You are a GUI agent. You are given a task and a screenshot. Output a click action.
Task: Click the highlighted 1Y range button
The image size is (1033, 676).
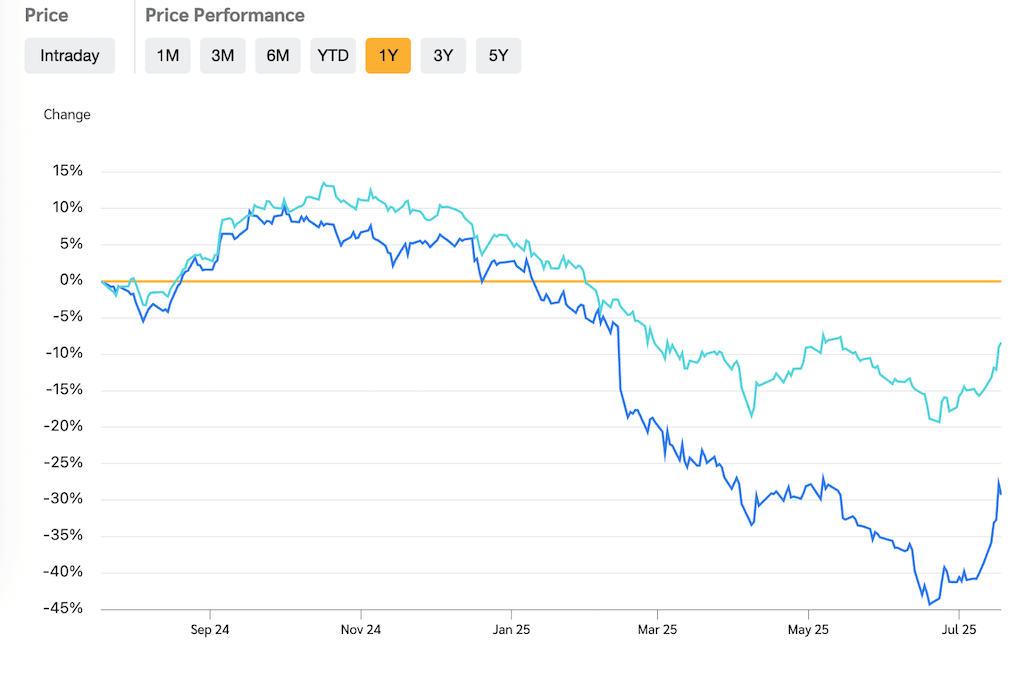pyautogui.click(x=388, y=56)
